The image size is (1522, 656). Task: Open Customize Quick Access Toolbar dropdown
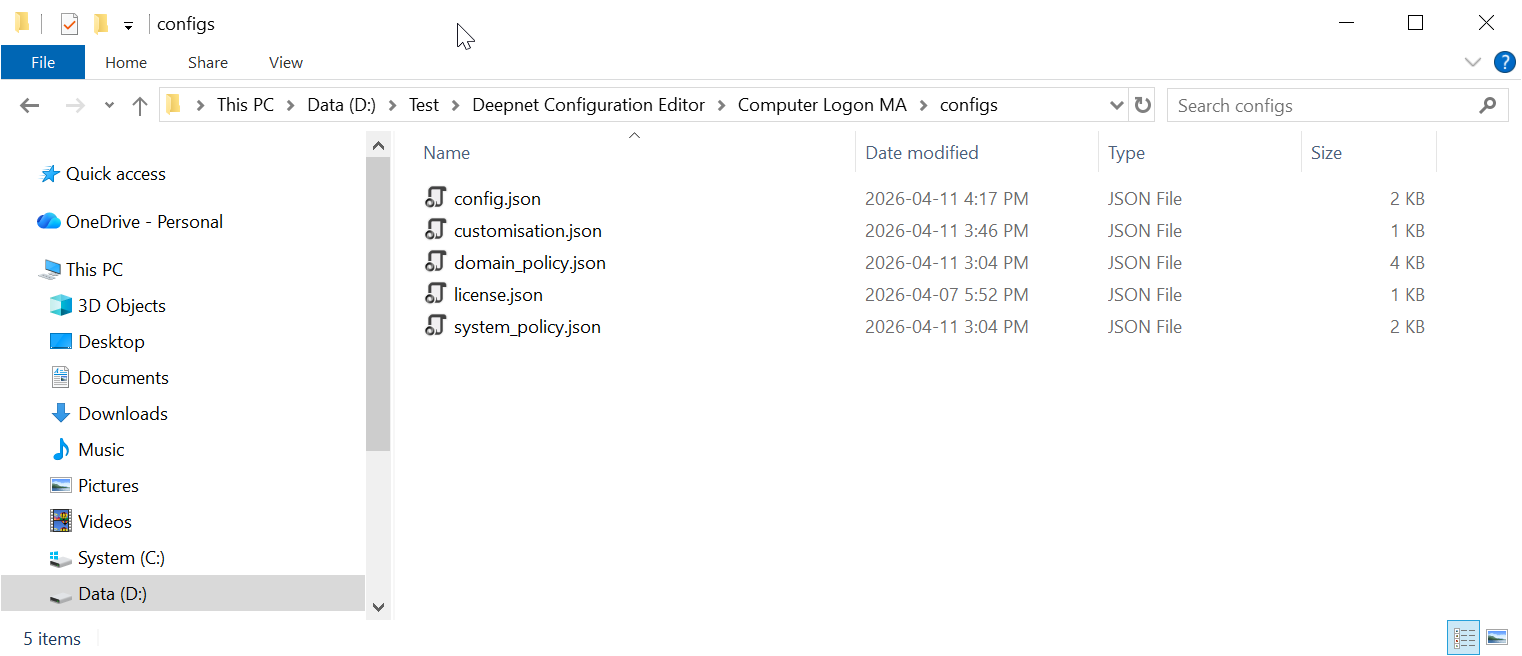[x=128, y=25]
